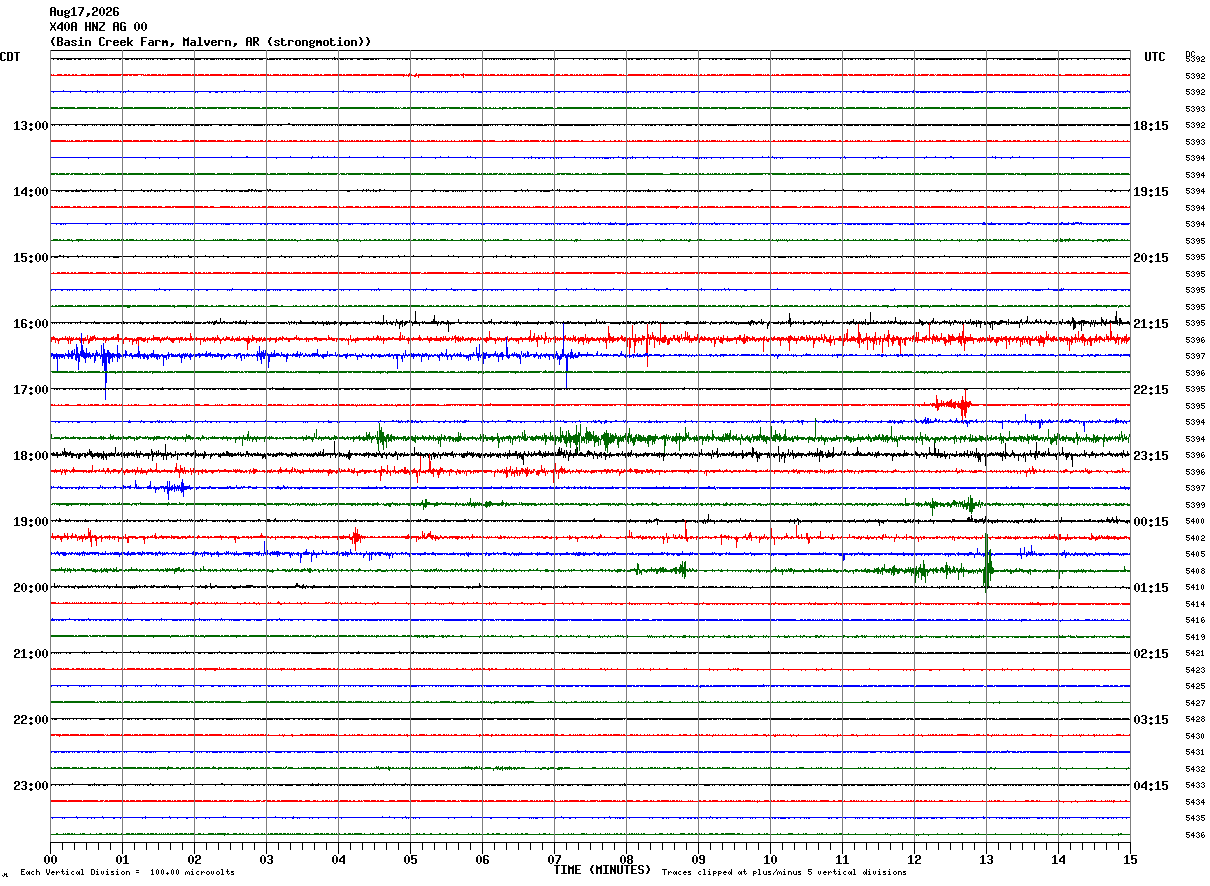Screen dimensions: 1210x886
Task: Click the 20:00 CDT time label
Action: 30,588
